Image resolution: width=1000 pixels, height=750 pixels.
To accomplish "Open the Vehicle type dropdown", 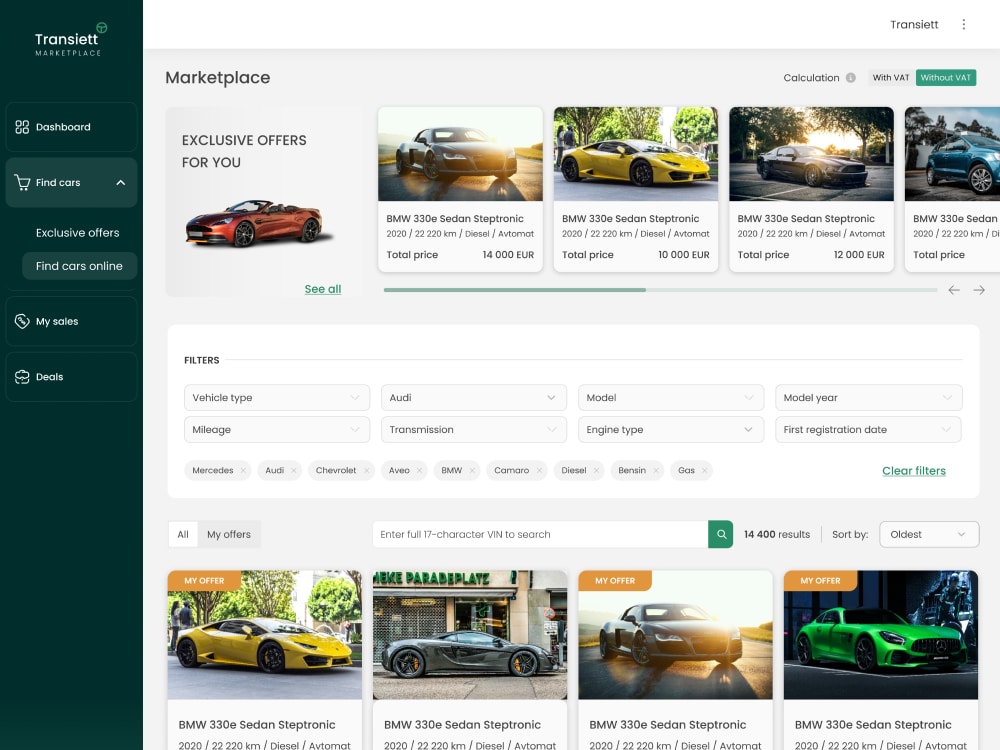I will 277,397.
